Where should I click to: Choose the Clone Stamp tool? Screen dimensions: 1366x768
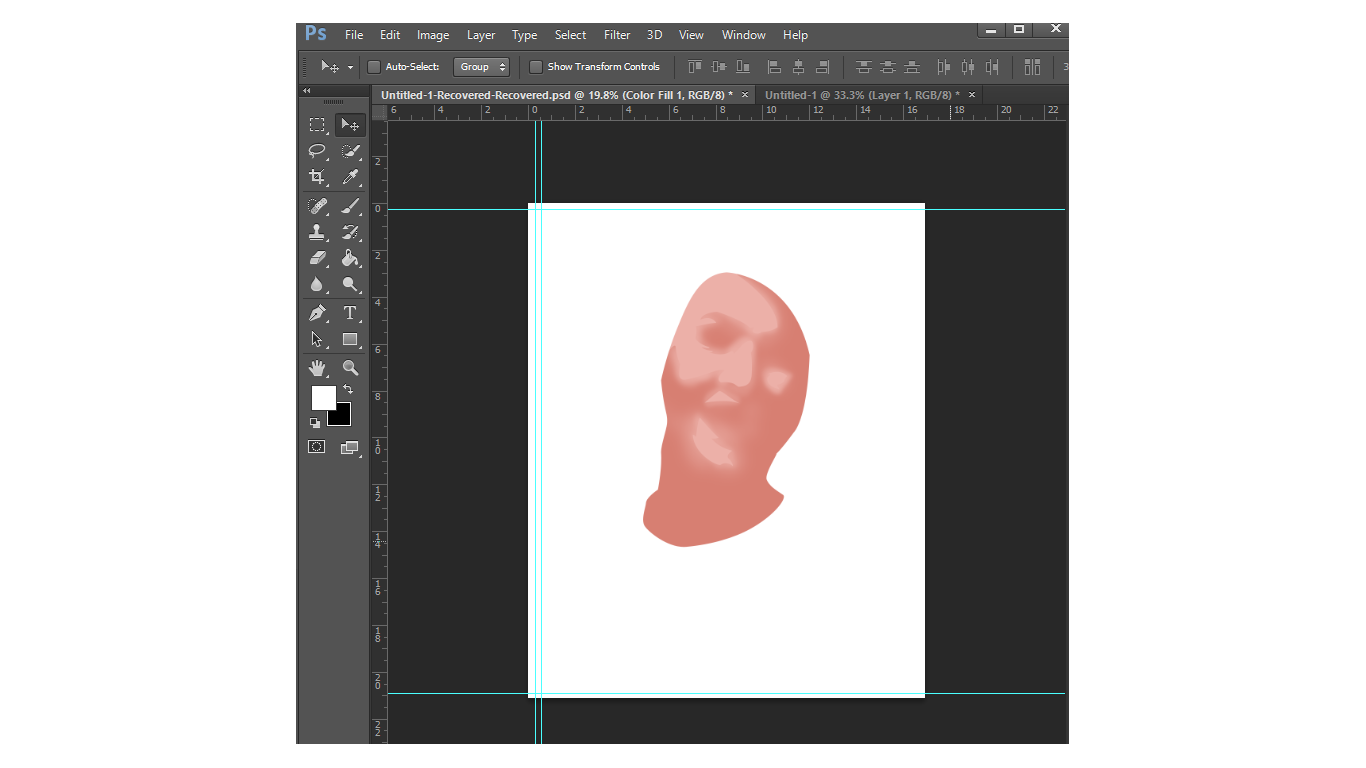pyautogui.click(x=317, y=232)
